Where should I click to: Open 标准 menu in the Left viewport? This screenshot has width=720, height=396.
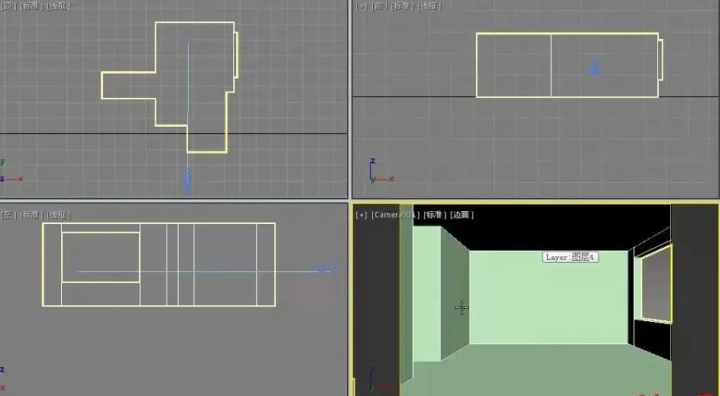click(x=31, y=215)
